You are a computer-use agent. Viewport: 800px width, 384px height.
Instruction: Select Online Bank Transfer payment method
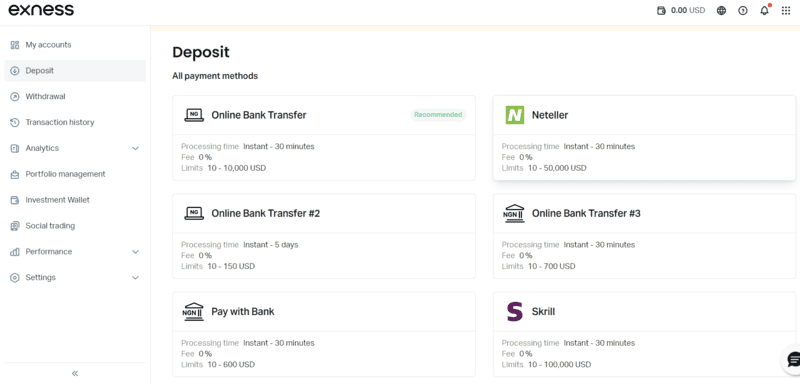[324, 138]
